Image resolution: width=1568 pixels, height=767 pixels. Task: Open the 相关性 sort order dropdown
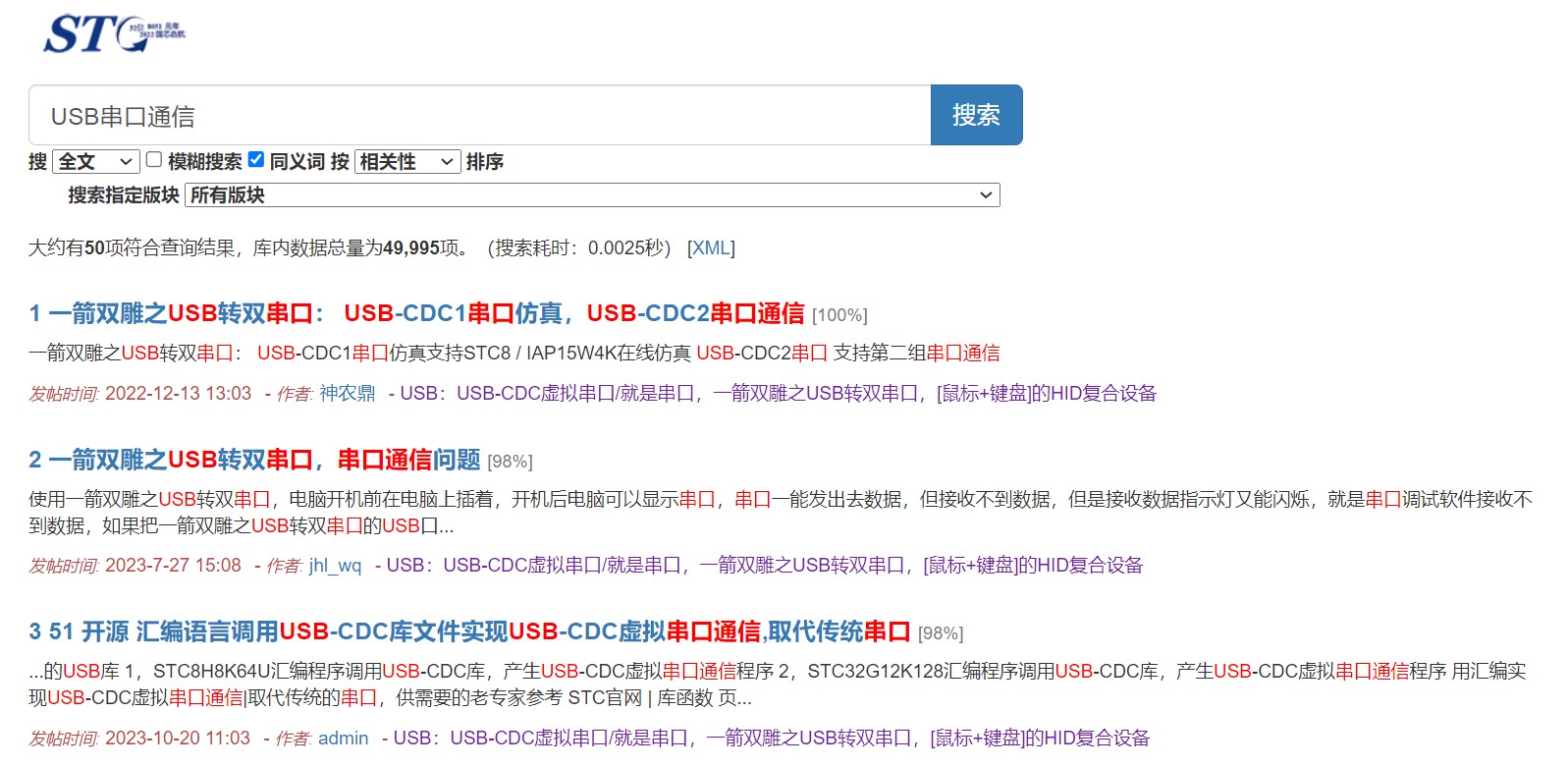(x=407, y=161)
